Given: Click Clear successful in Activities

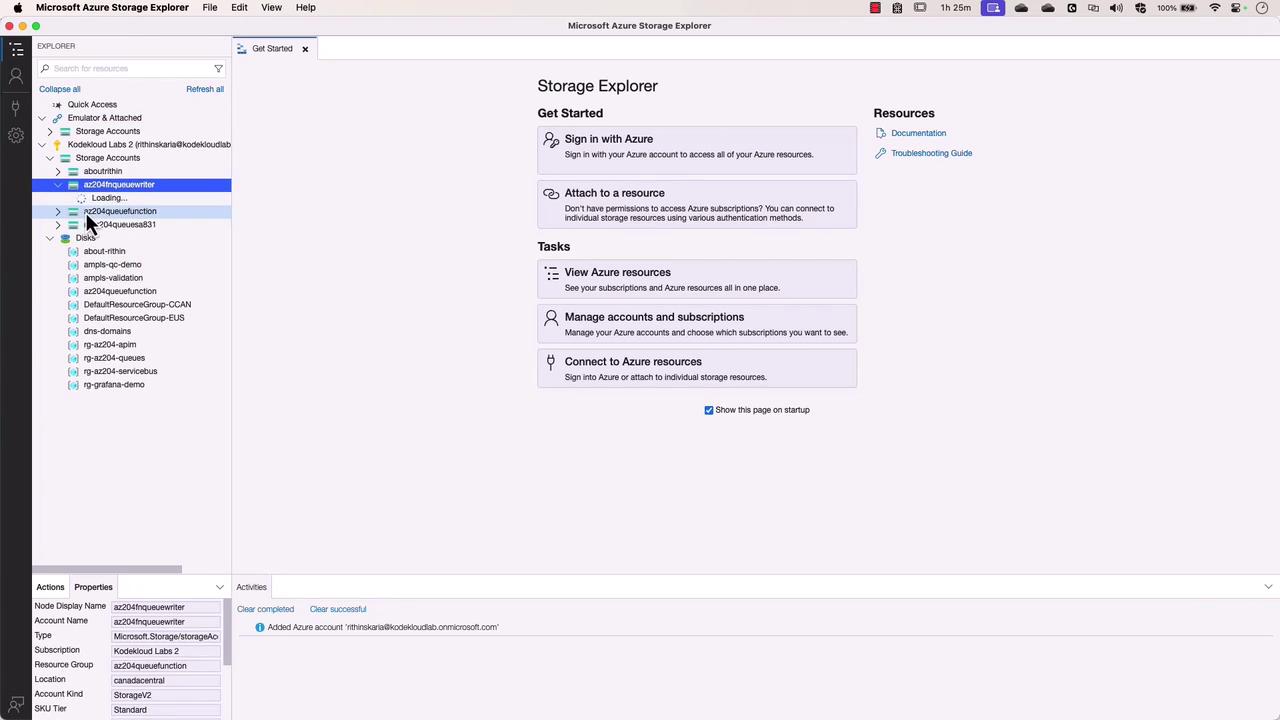Looking at the screenshot, I should click(338, 609).
